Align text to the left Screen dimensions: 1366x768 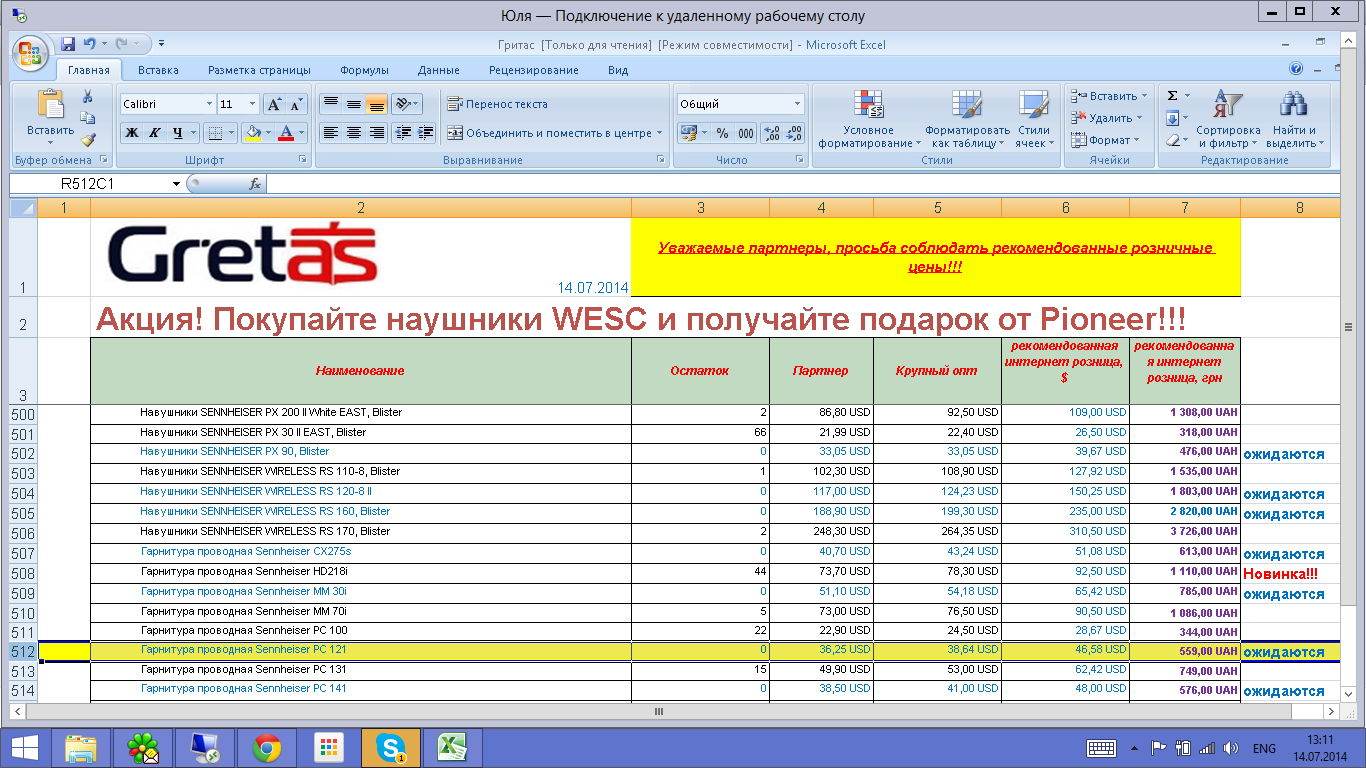click(x=330, y=132)
